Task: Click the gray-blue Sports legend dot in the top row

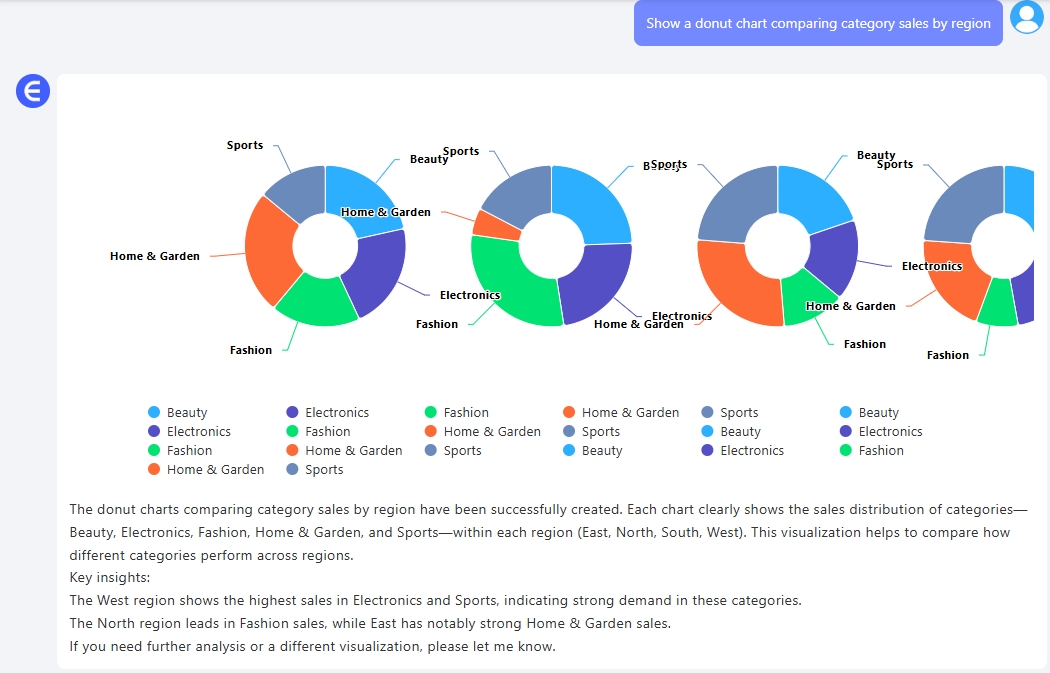Action: (708, 413)
